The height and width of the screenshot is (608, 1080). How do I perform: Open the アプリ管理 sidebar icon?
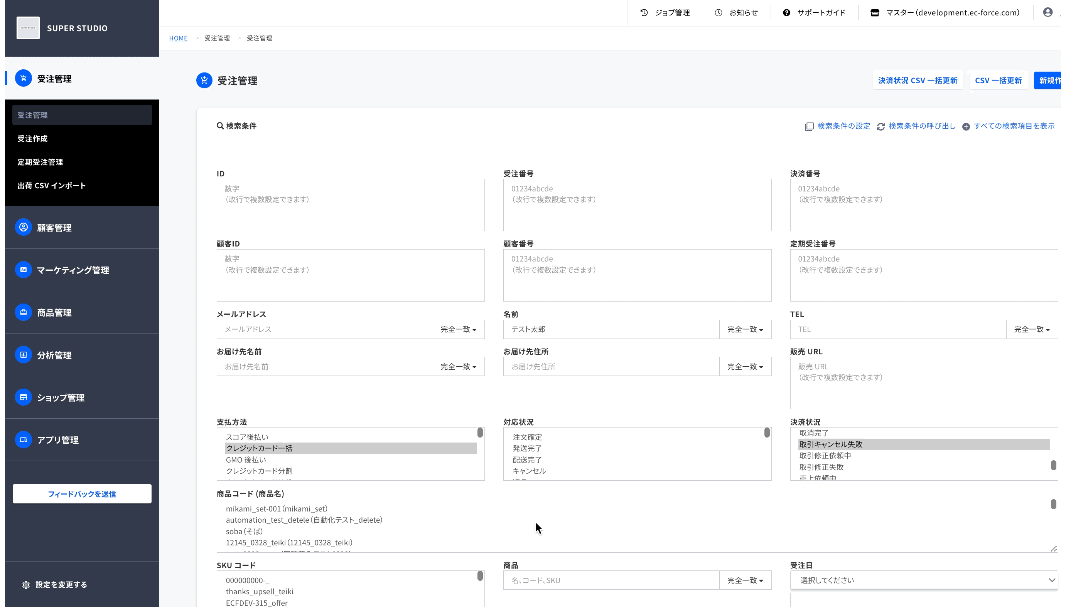23,439
